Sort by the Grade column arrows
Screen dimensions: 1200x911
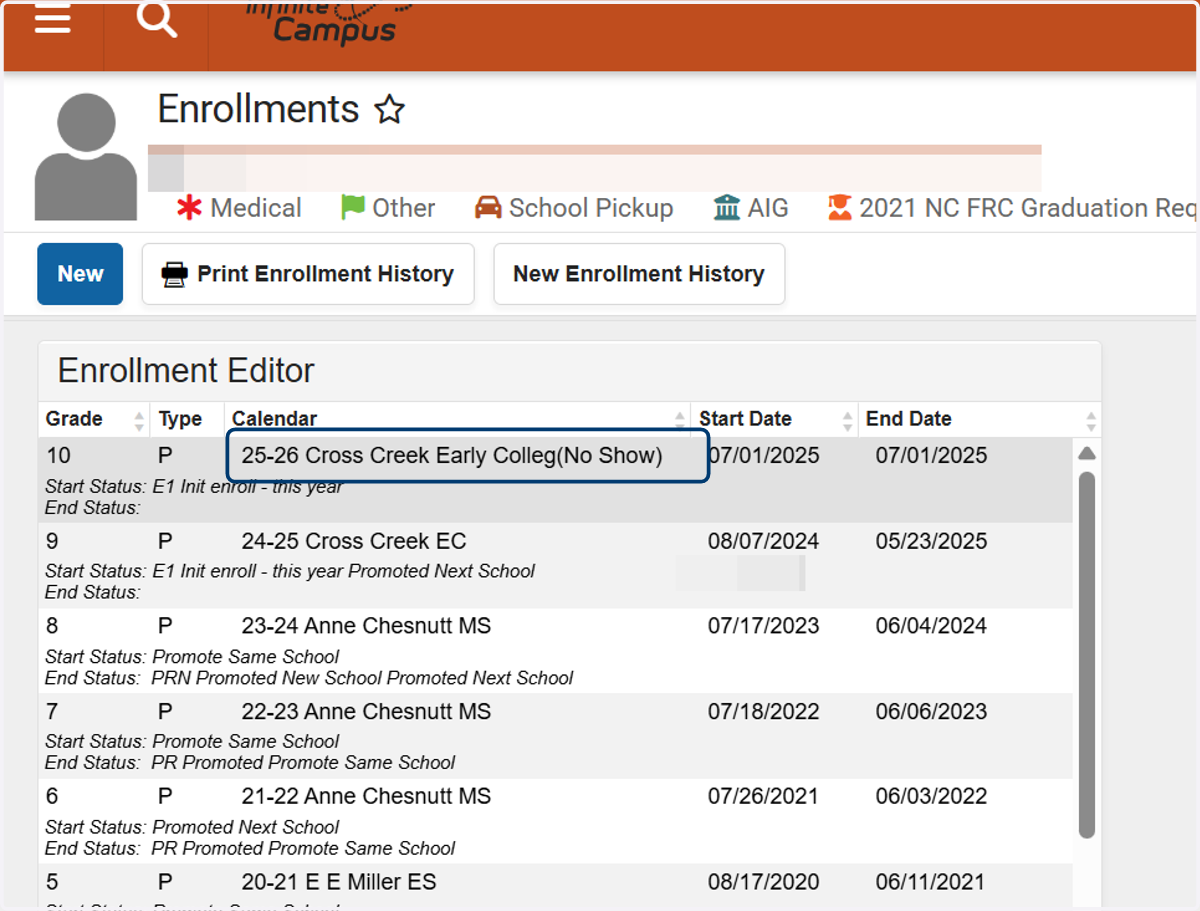(139, 420)
